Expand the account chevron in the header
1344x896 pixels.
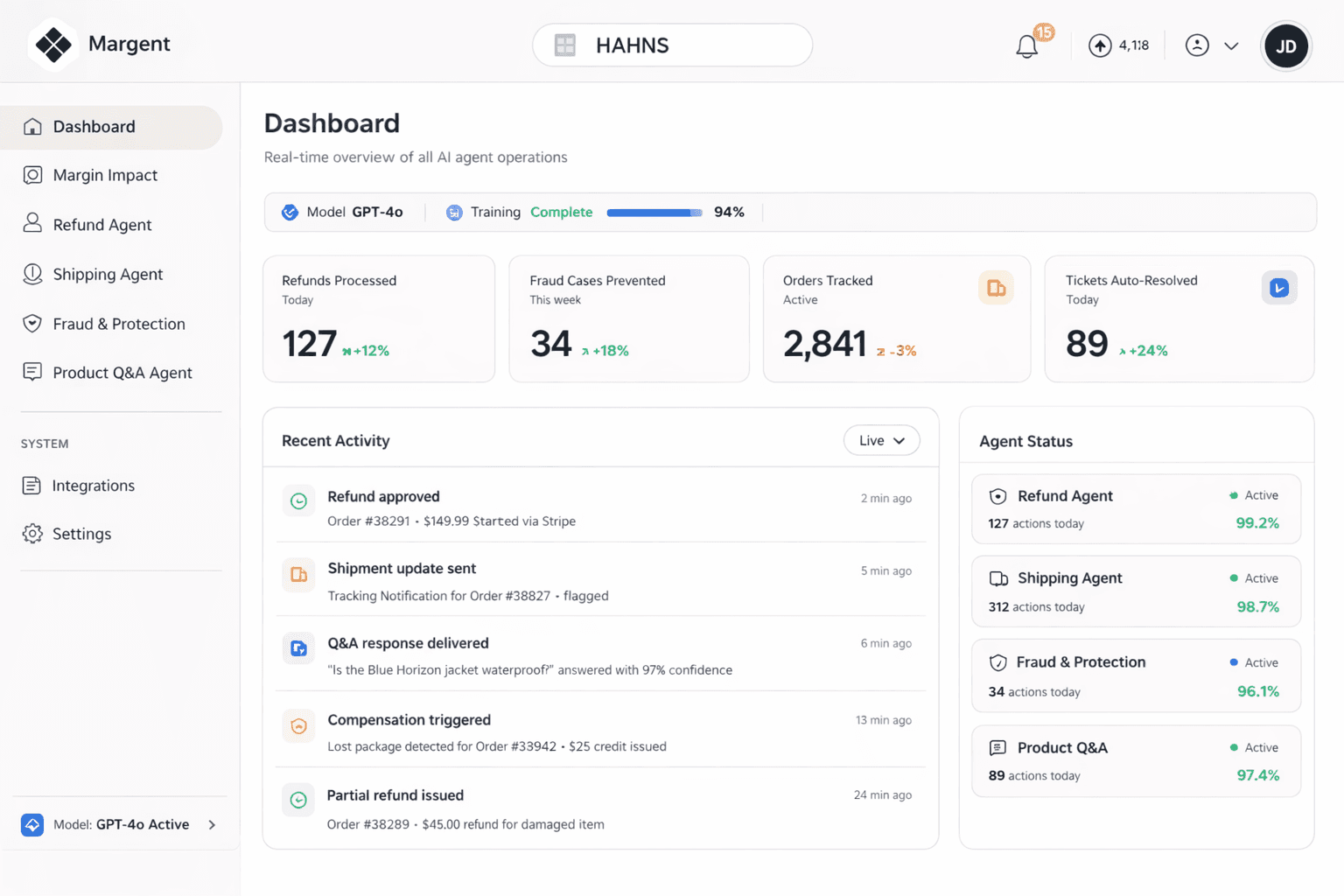click(x=1233, y=45)
